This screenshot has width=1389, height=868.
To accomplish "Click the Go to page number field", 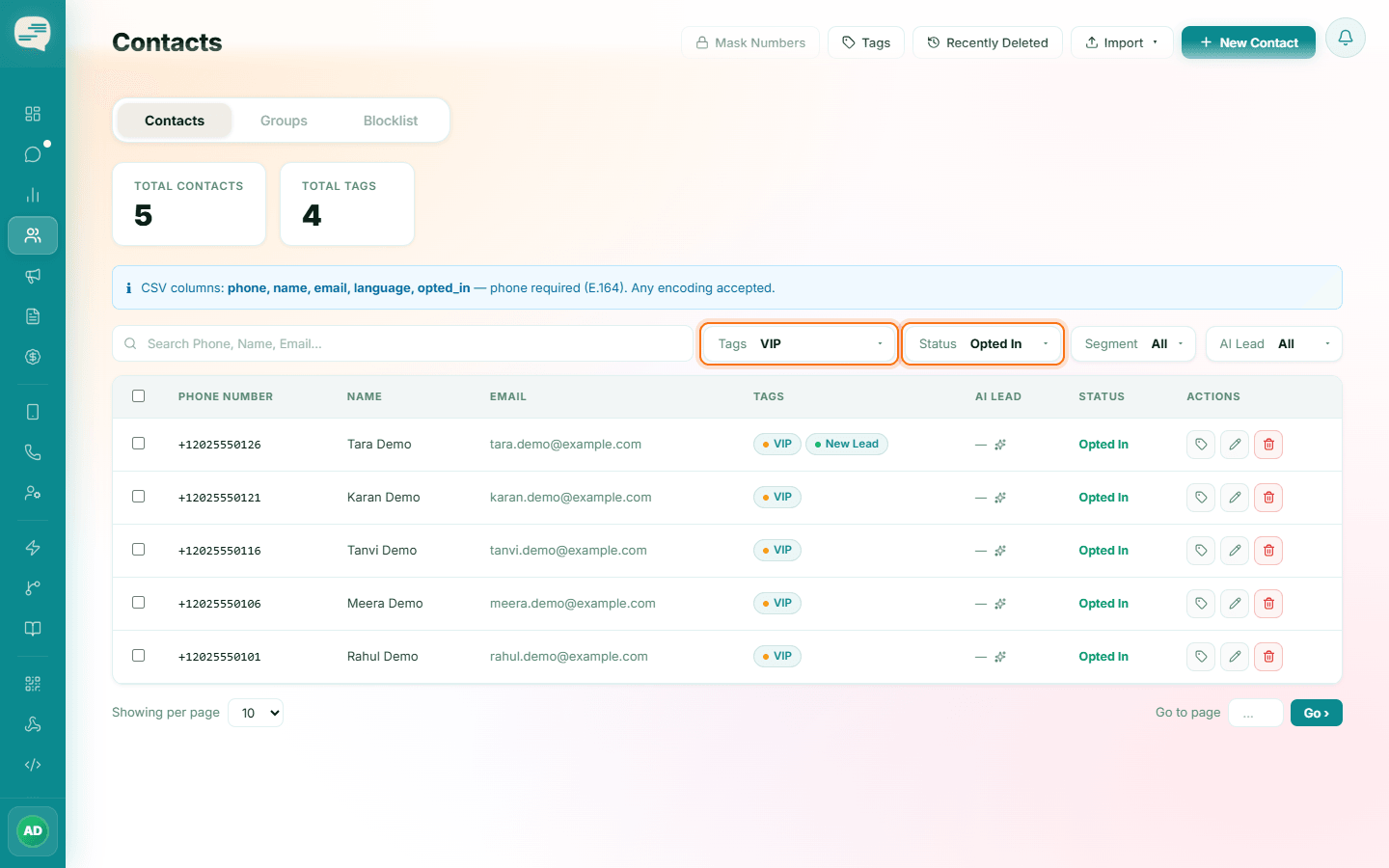I will point(1256,713).
